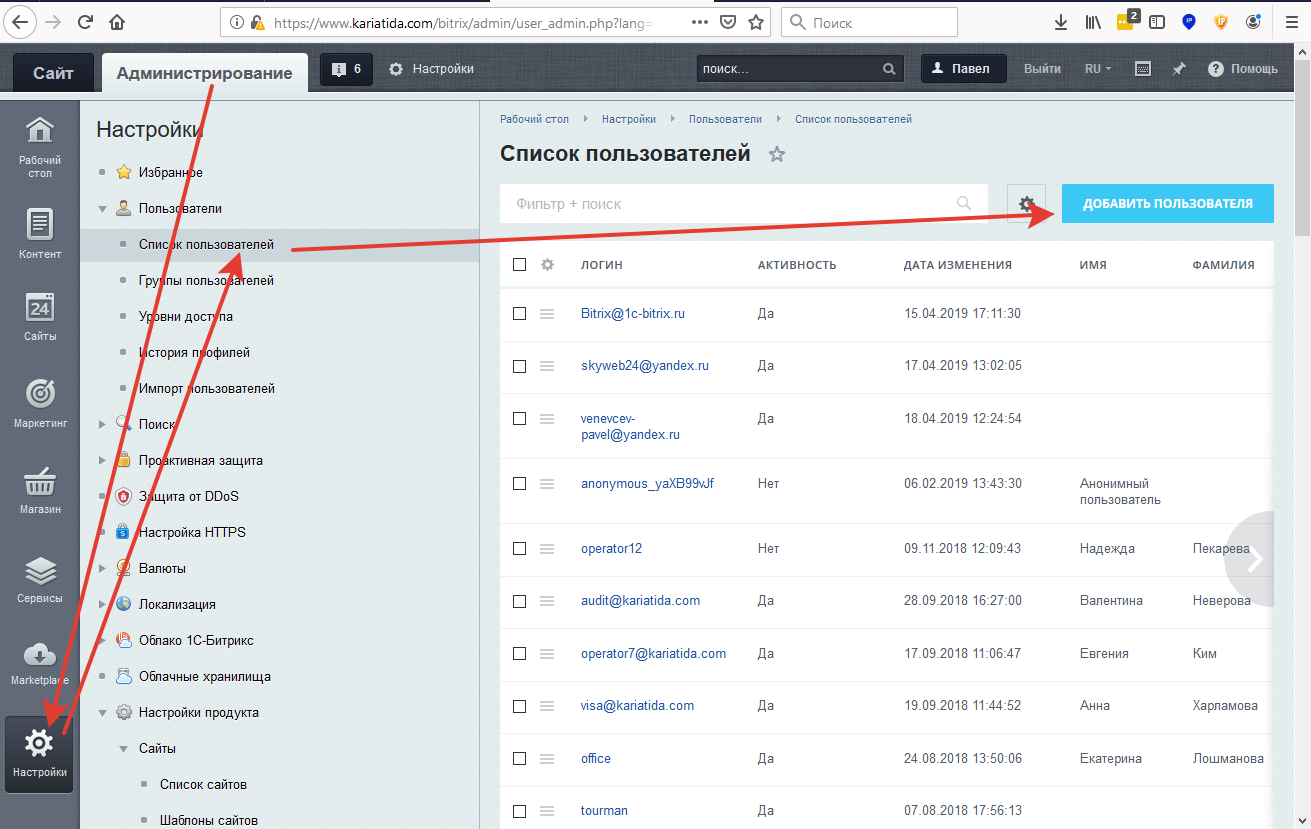Viewport: 1311px width, 829px height.
Task: Open the audit@kariatida.com user link
Action: 640,601
